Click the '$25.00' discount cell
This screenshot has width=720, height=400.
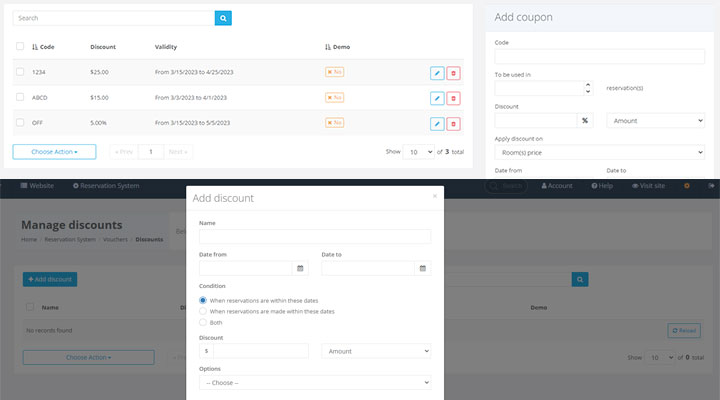point(99,72)
